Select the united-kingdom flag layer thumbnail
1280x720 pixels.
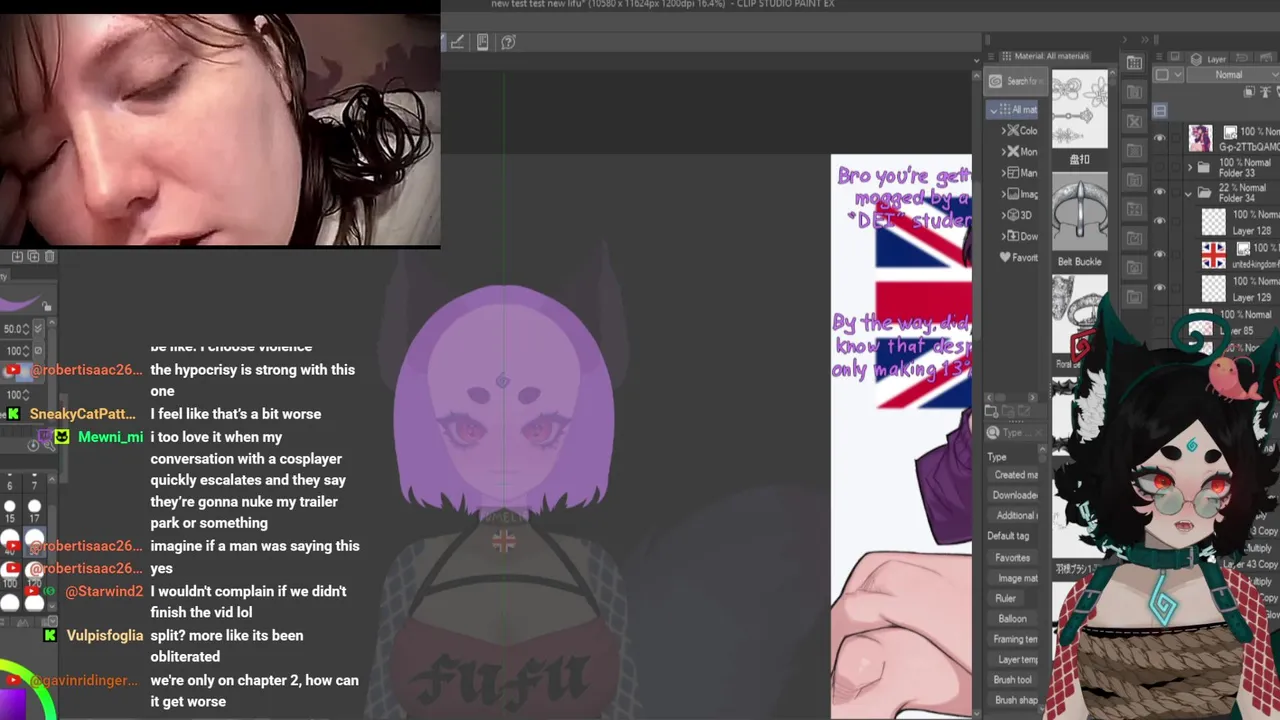(1213, 255)
